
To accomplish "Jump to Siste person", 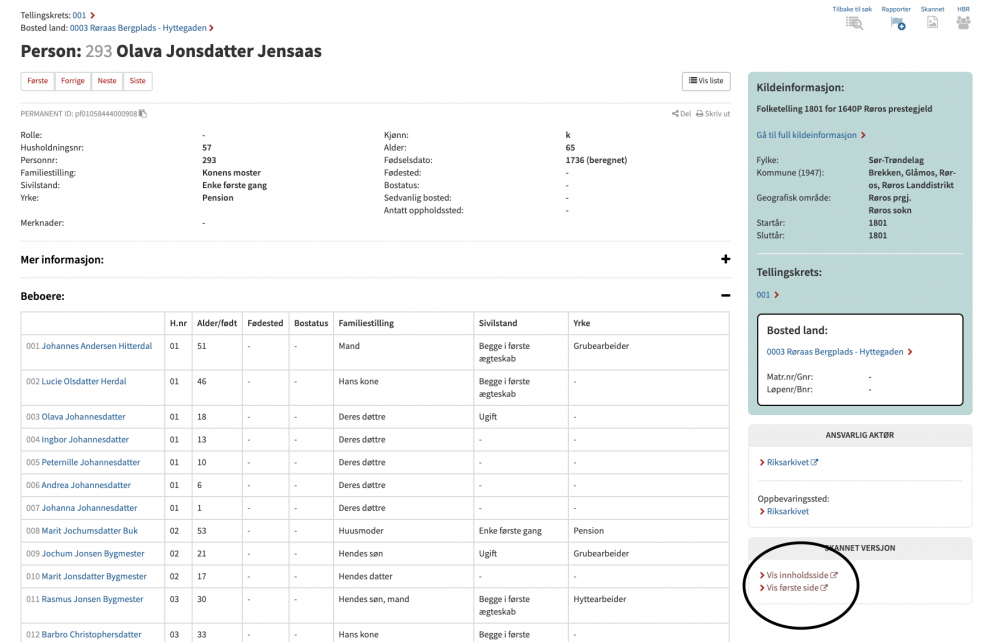I will [x=138, y=81].
